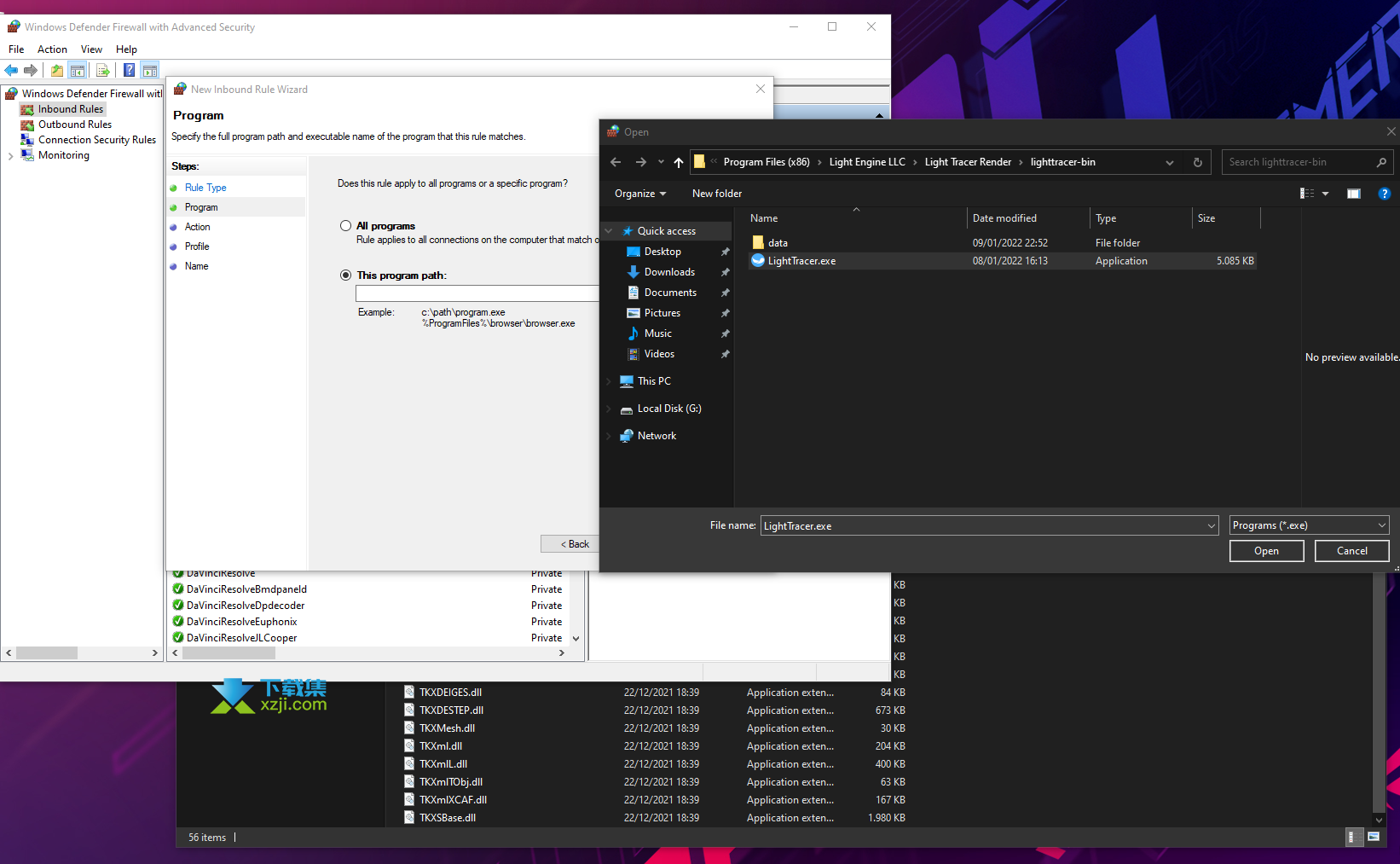This screenshot has width=1400, height=864.
Task: Click the blue help icon in Open dialog
Action: coord(1385,194)
